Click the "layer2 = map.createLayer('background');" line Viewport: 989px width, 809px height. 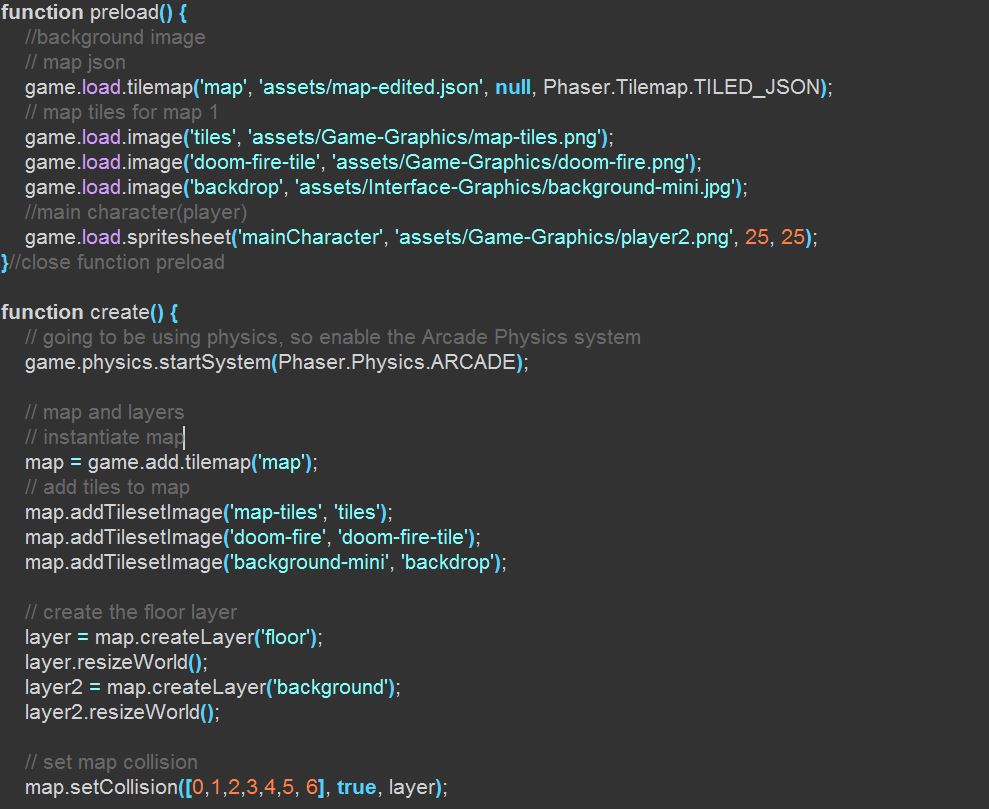pos(213,687)
